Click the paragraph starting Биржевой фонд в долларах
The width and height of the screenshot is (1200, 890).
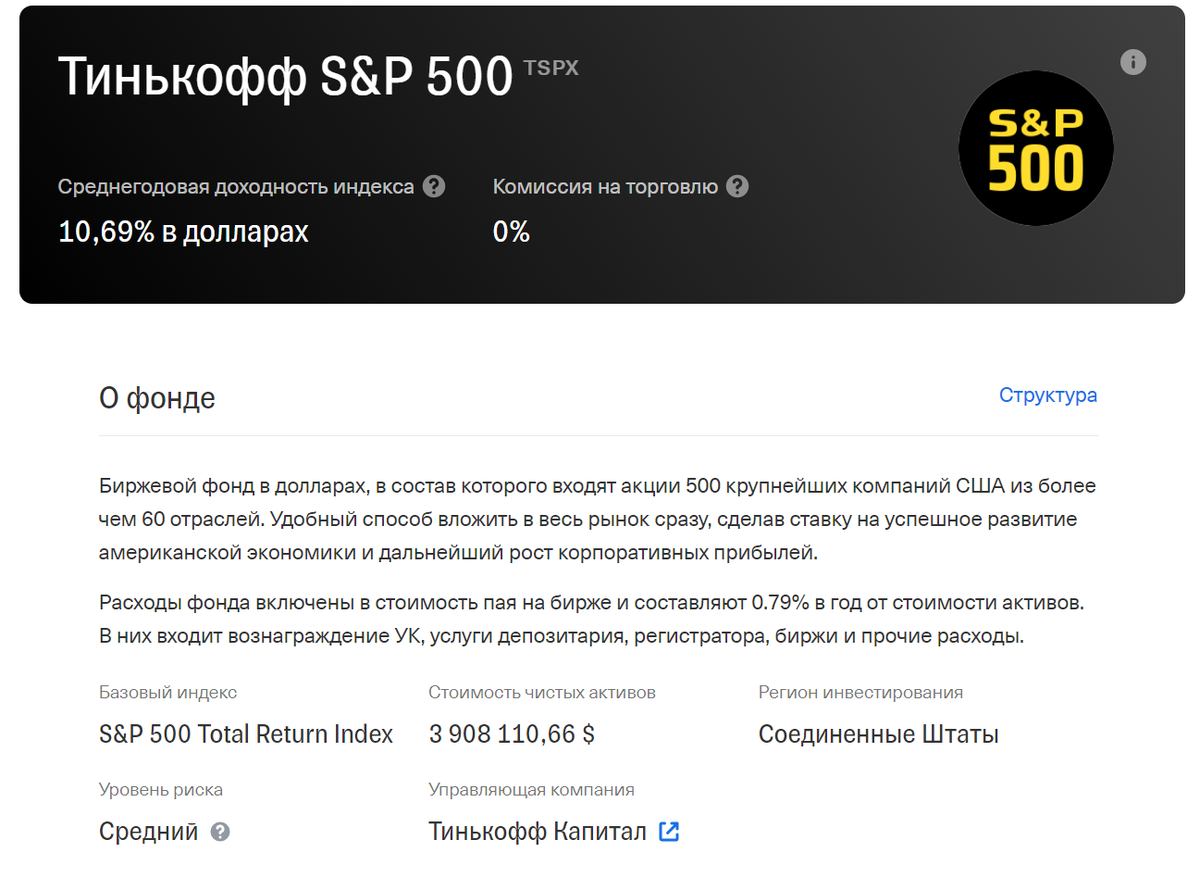[598, 519]
